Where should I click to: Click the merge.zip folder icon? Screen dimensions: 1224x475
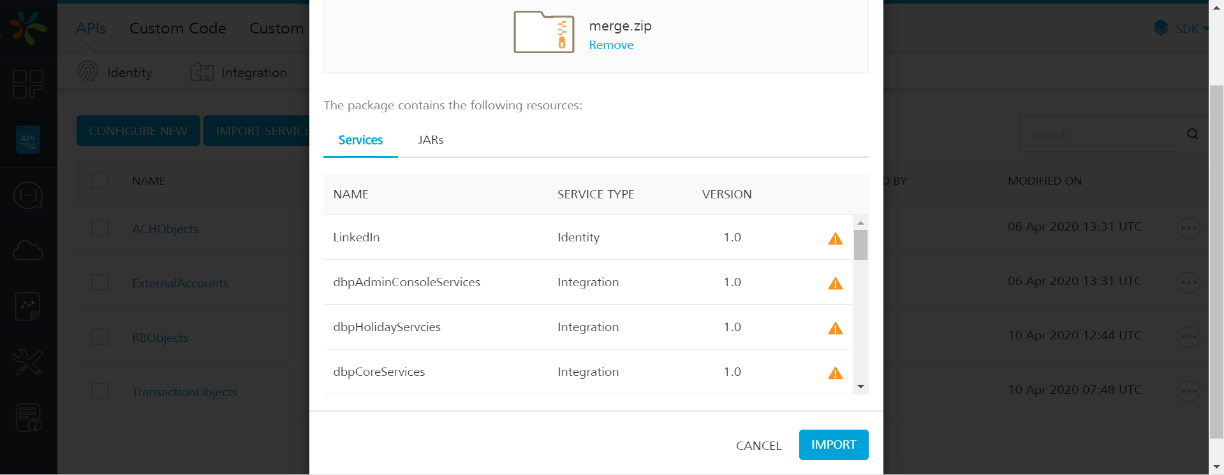(x=543, y=32)
